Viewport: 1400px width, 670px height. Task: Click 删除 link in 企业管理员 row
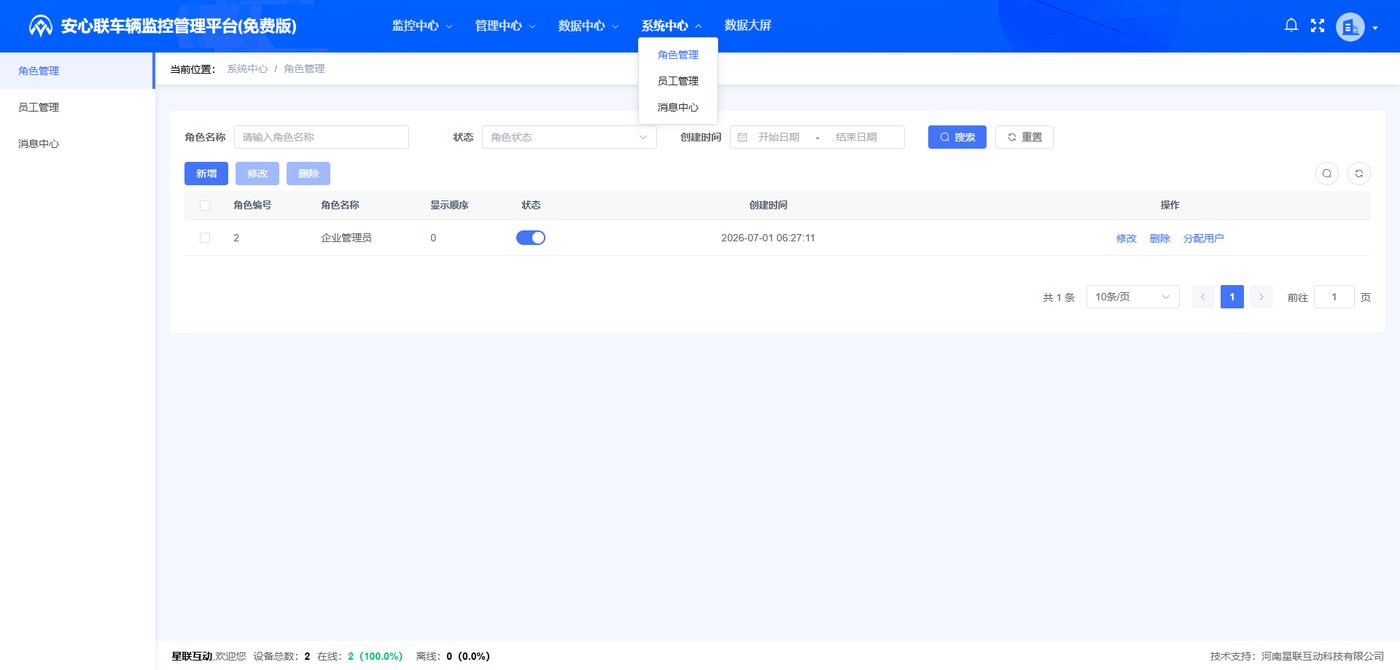pos(1160,238)
